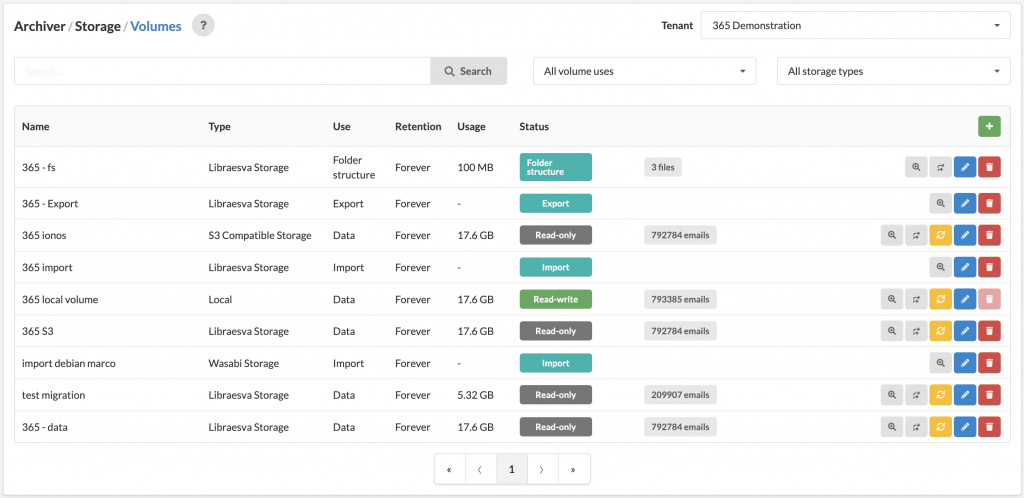Inspect the 365 - Export volume
The image size is (1024, 498).
click(940, 204)
